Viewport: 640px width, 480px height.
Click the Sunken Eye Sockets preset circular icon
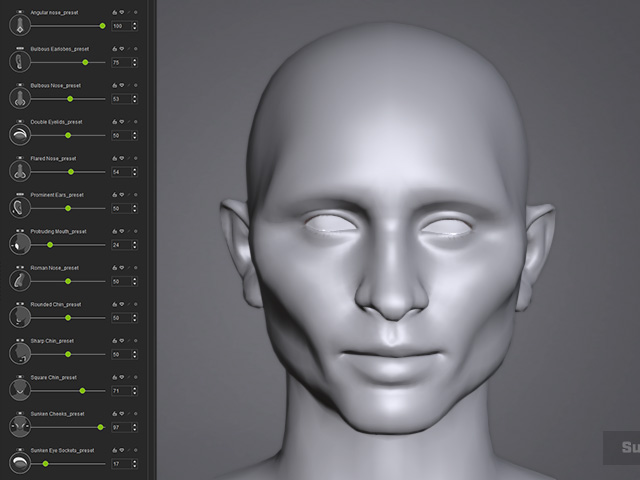pyautogui.click(x=20, y=463)
